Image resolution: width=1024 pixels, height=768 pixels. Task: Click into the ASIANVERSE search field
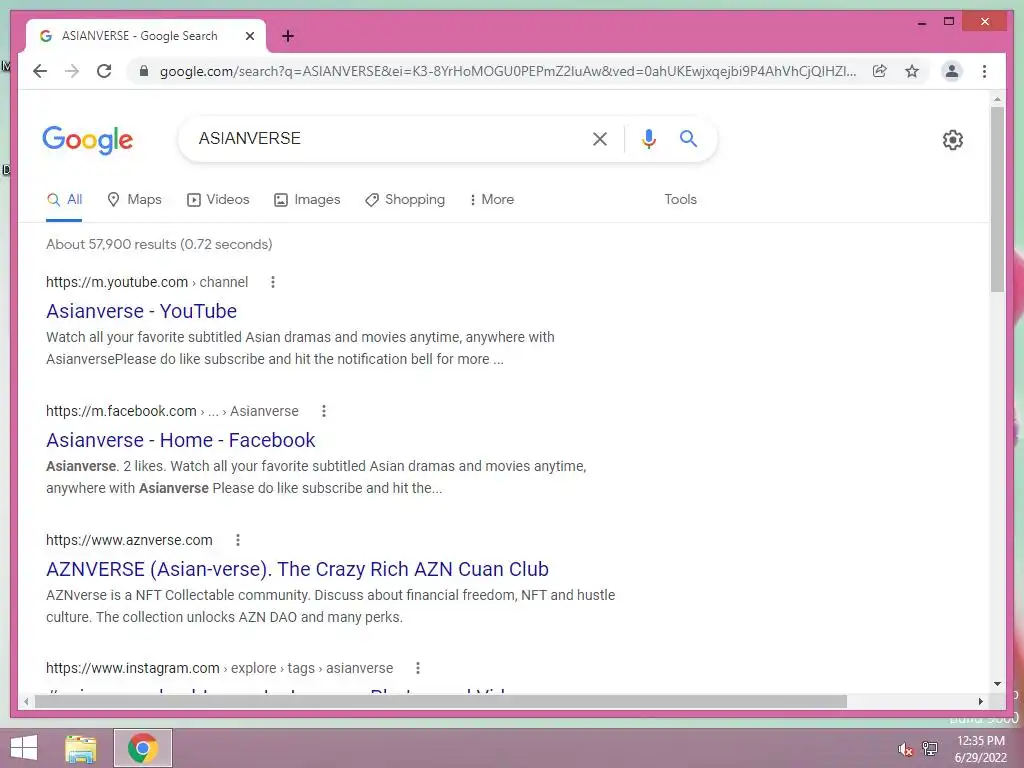385,138
